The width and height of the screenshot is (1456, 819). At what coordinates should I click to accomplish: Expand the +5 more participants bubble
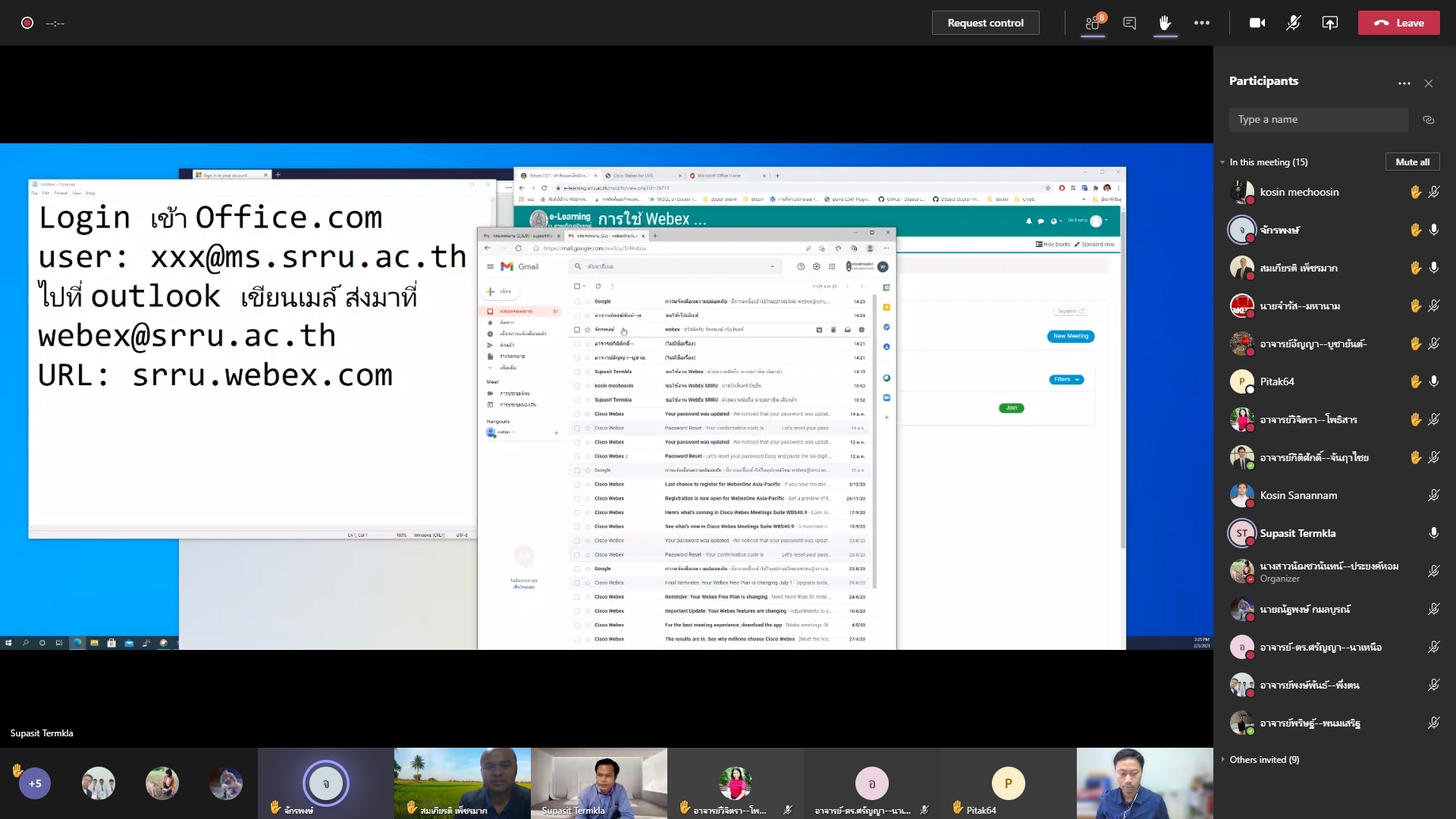point(35,783)
